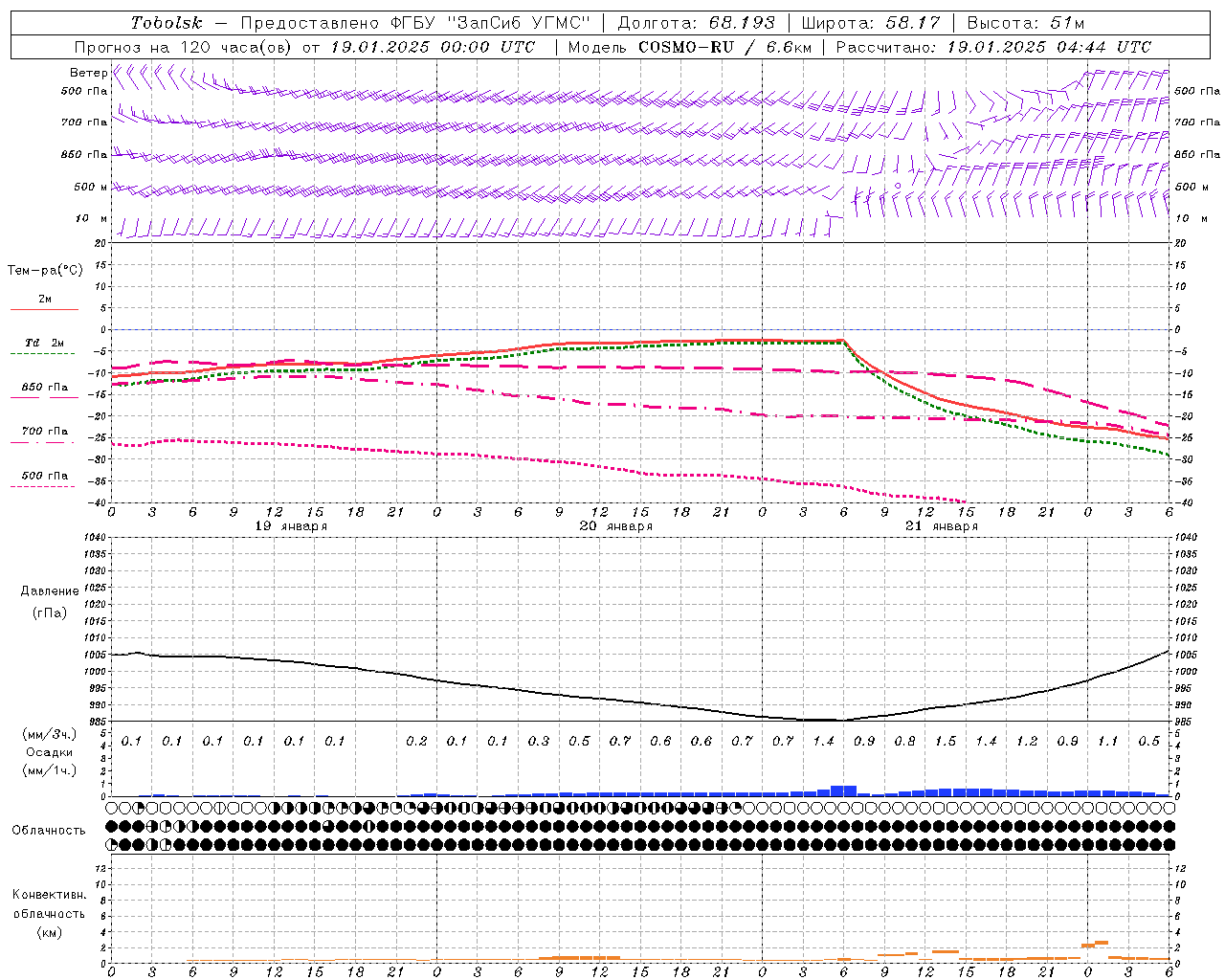Click the "(км)" convective cloud unit label

pos(50,931)
